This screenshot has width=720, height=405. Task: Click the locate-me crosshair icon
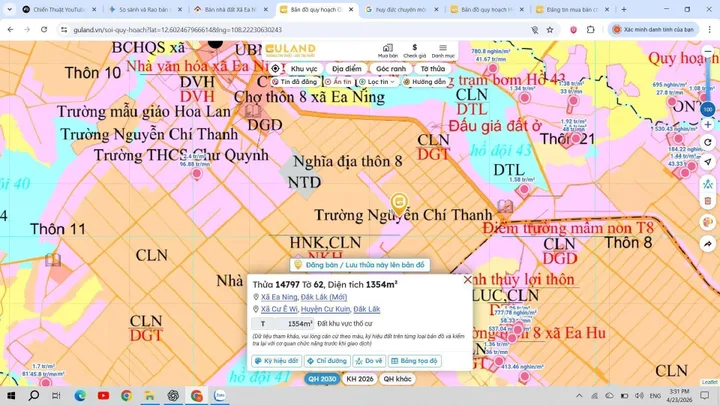tap(275, 68)
